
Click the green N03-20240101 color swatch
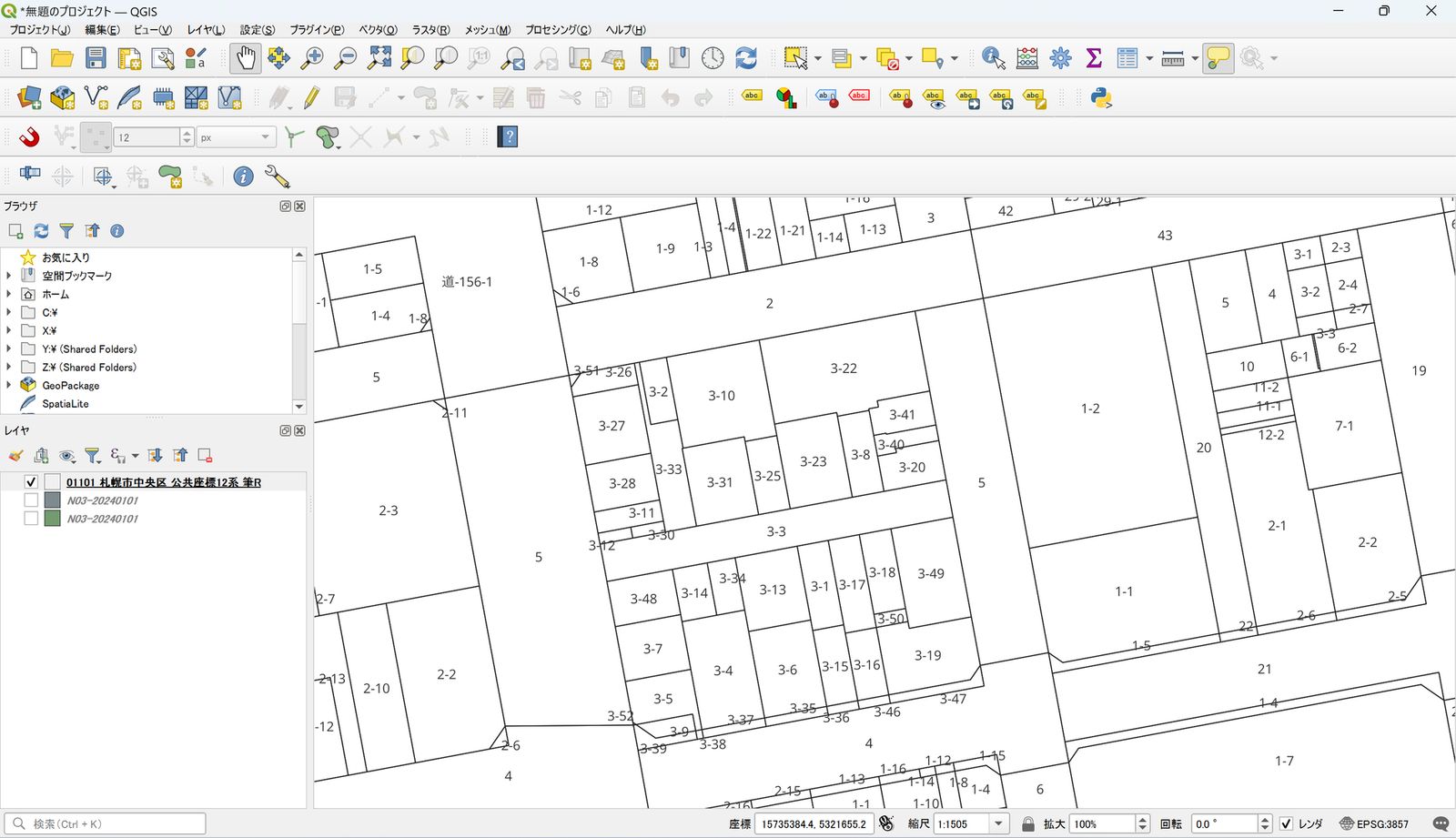[x=53, y=519]
